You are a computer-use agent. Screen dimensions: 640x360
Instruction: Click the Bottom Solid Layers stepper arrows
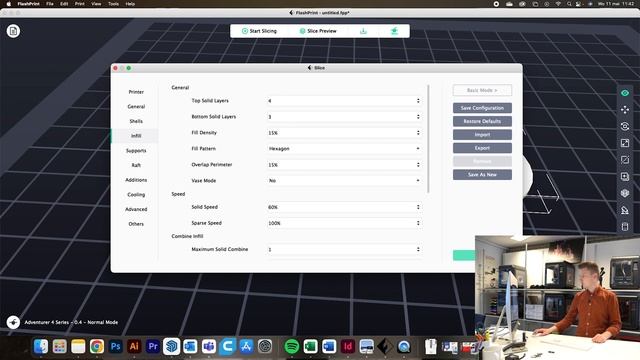(418, 117)
